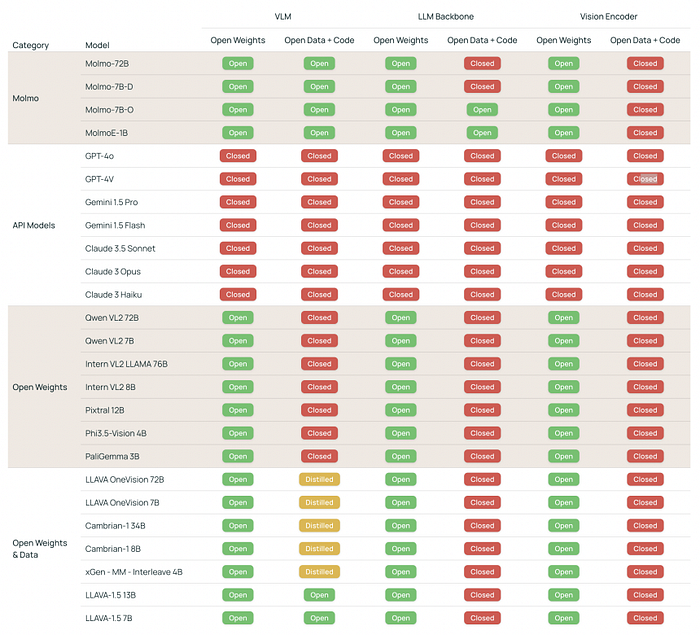
Task: Click the Intern VL2 8B model name
Action: point(110,387)
